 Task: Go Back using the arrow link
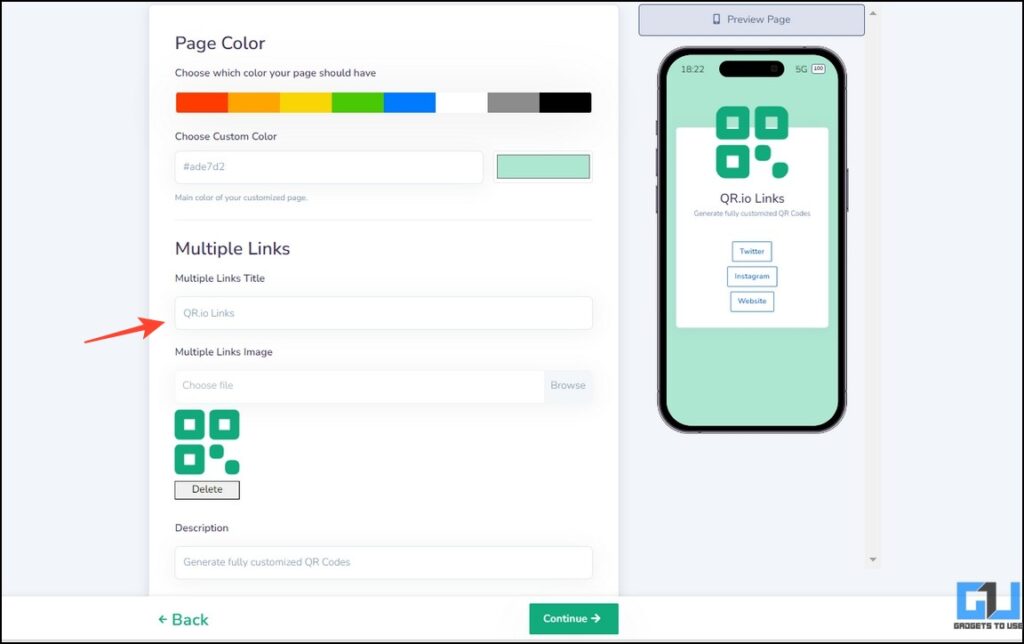click(x=183, y=619)
